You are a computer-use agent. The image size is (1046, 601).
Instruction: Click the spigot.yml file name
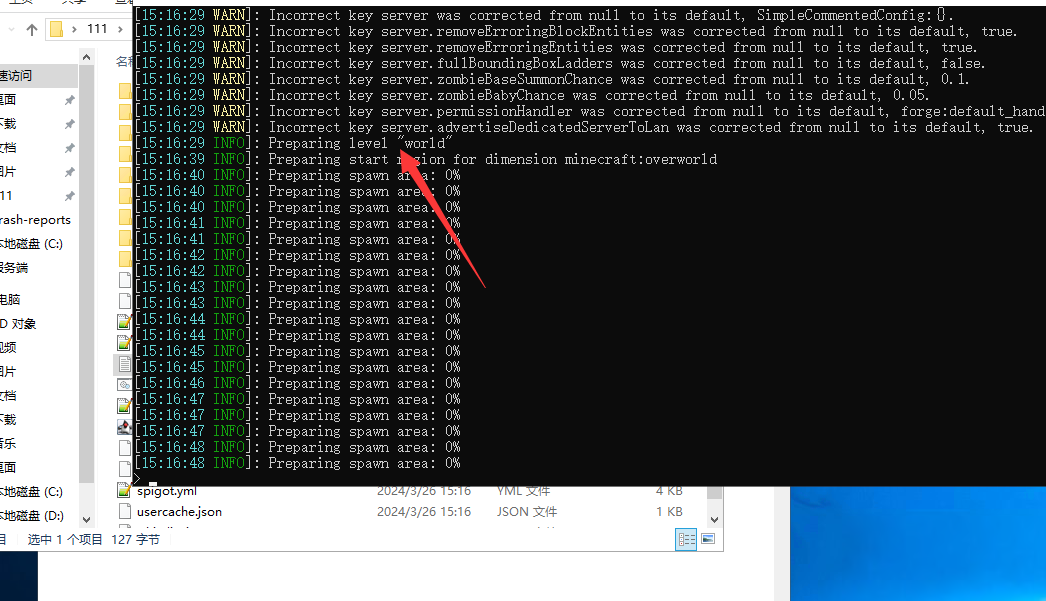point(166,491)
